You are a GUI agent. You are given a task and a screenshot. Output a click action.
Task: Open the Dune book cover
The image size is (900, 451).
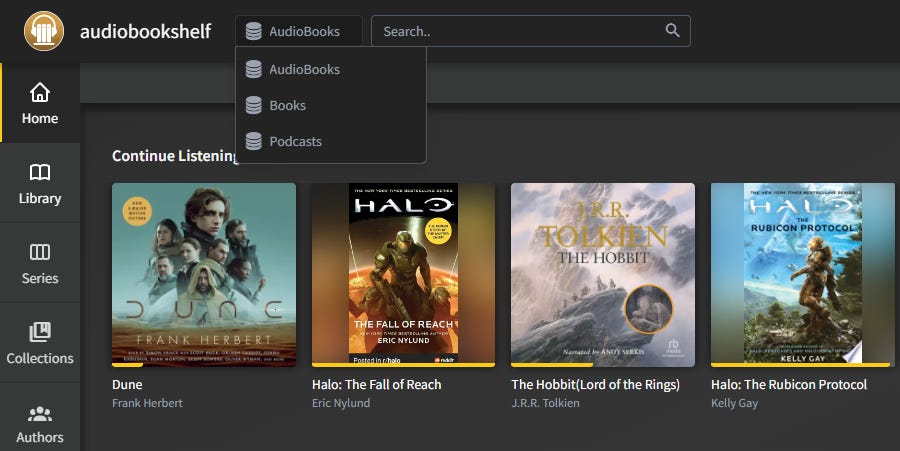click(204, 274)
